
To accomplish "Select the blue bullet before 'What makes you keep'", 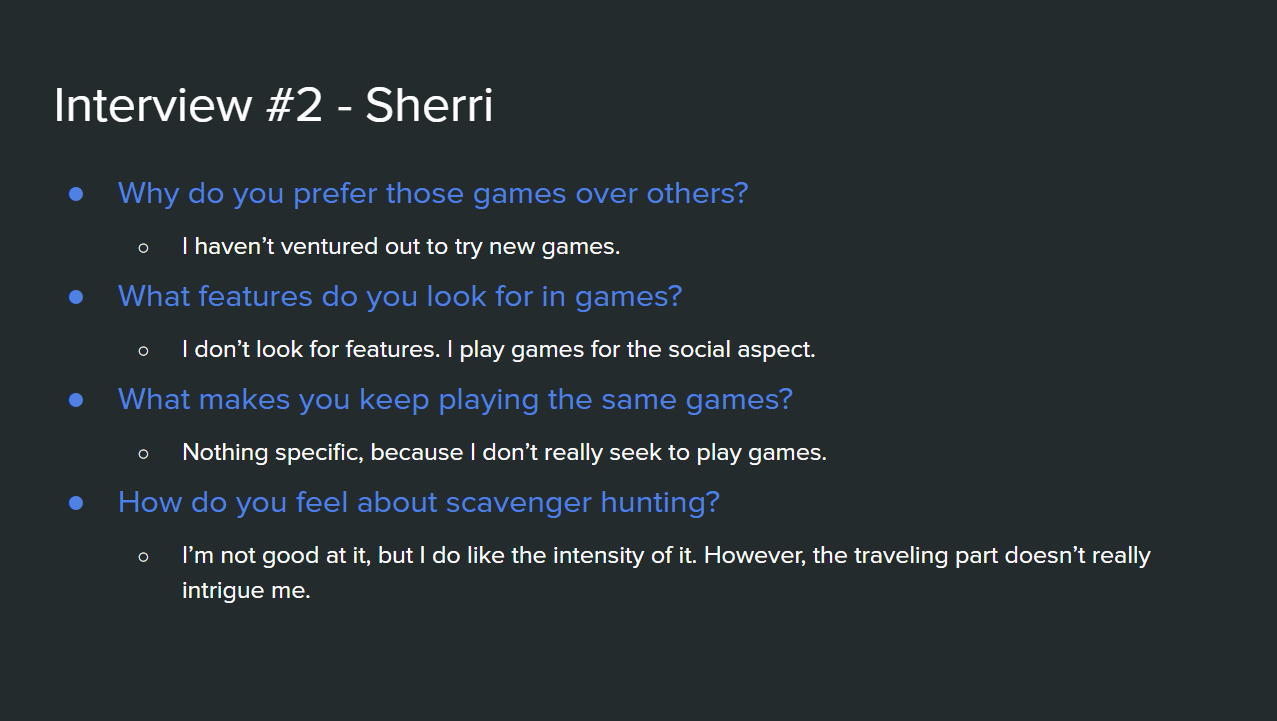I will pos(76,400).
